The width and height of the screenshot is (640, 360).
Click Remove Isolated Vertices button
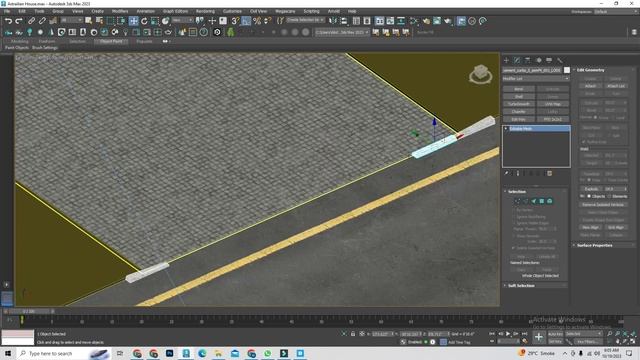pyautogui.click(x=603, y=204)
